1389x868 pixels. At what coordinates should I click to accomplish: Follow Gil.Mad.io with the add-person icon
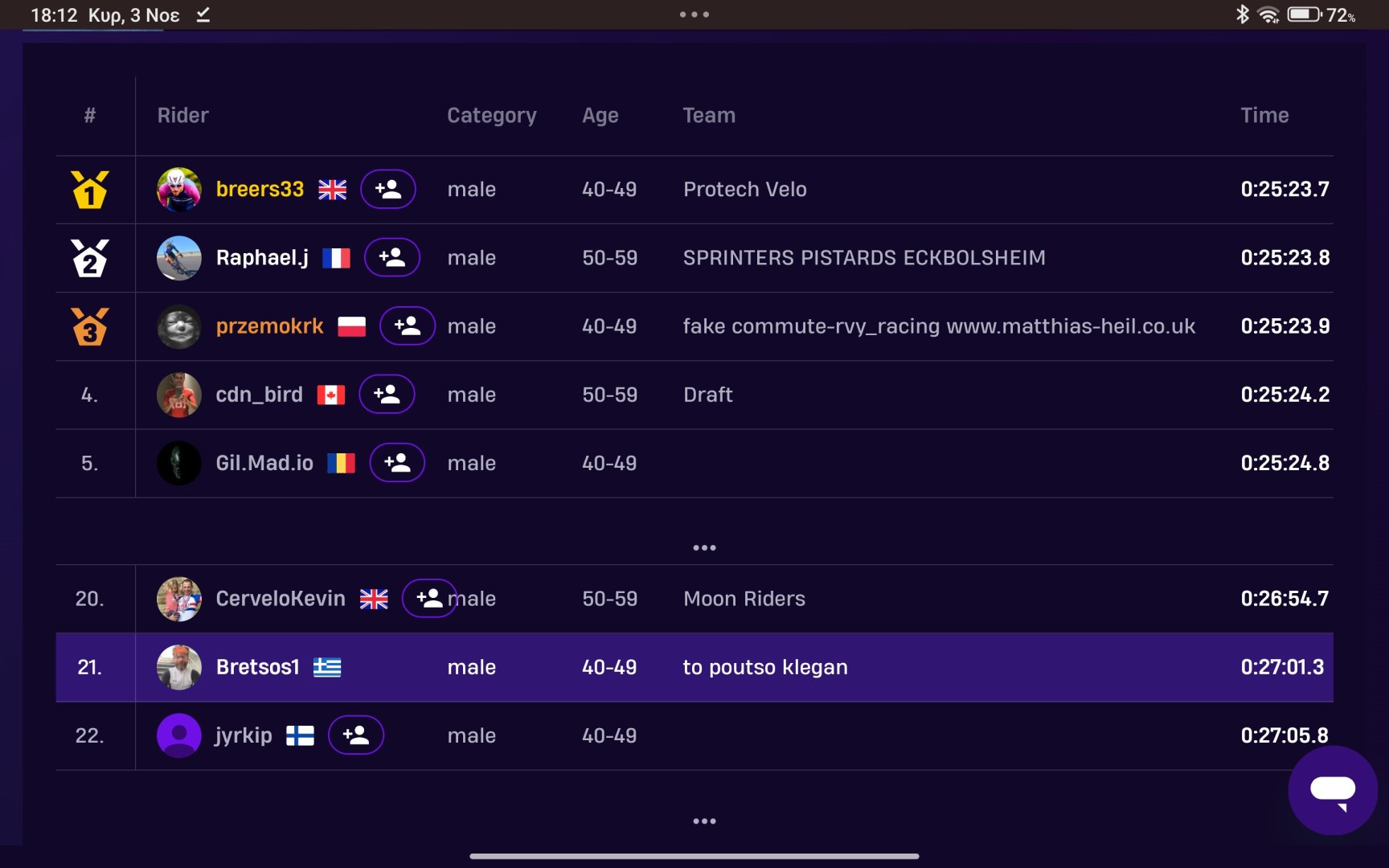(x=397, y=463)
